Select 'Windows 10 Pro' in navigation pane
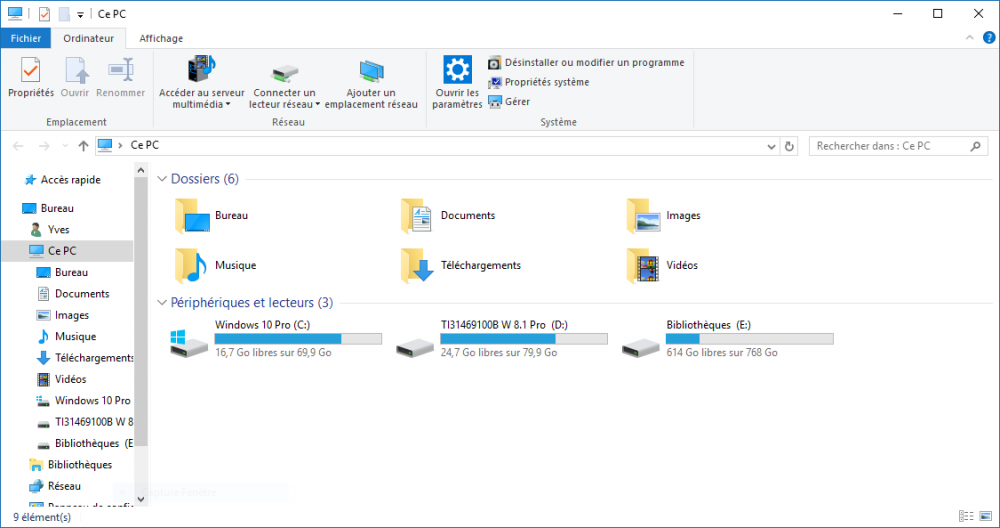 [84, 400]
